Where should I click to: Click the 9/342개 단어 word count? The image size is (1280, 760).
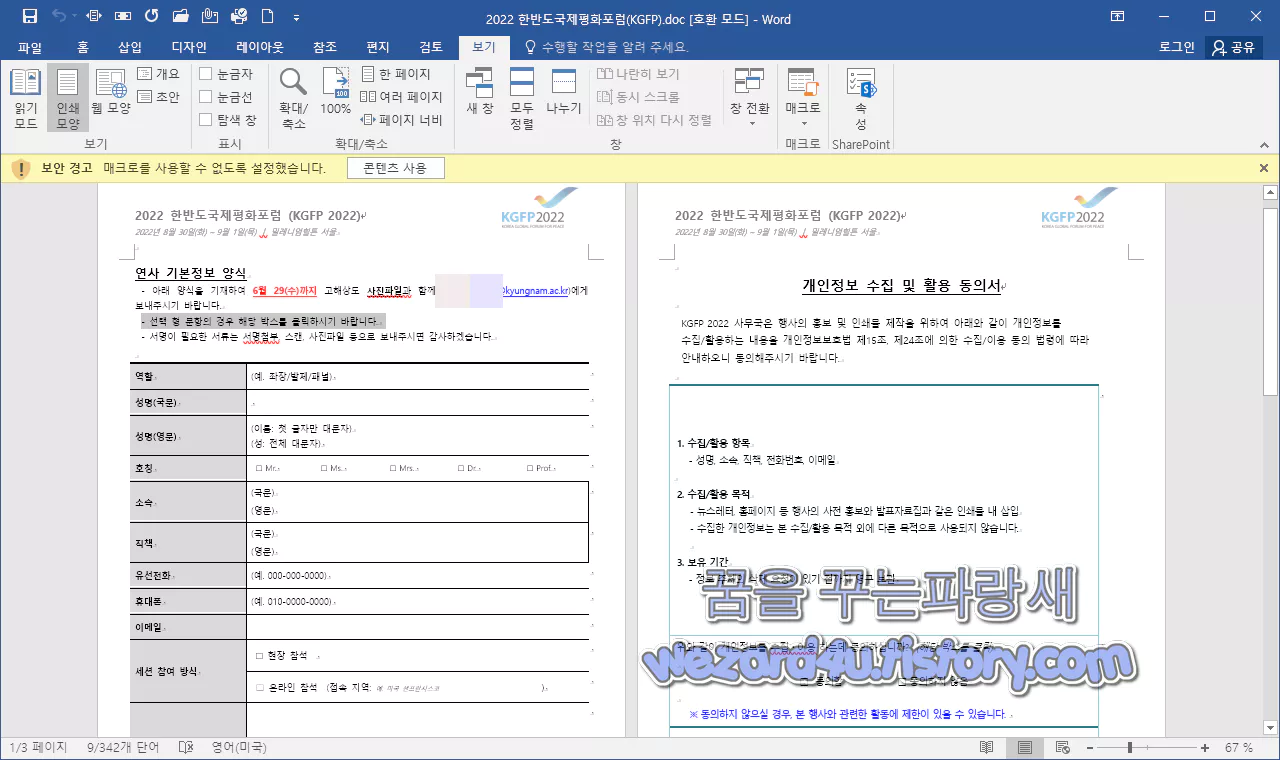click(123, 748)
